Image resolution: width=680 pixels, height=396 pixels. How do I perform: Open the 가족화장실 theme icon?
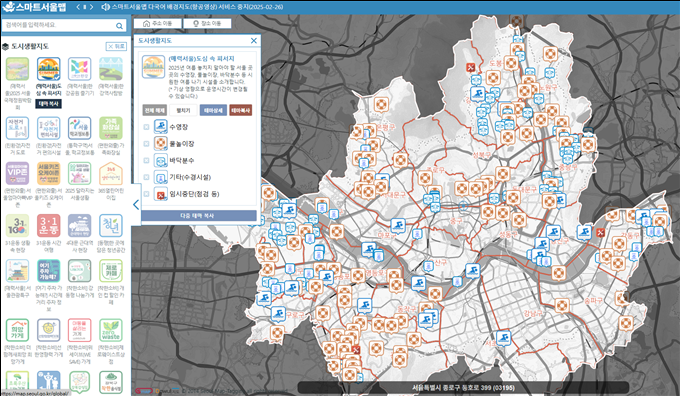(111, 128)
